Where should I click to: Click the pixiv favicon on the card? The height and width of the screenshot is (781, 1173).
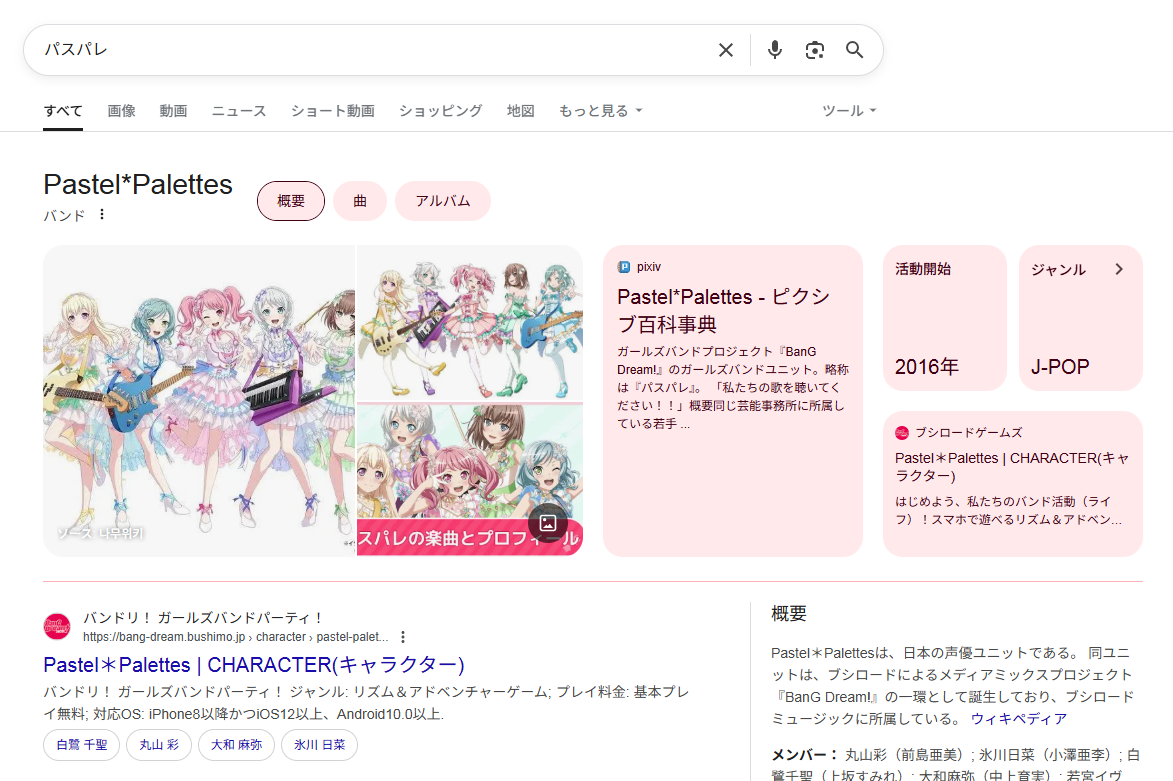coord(624,267)
